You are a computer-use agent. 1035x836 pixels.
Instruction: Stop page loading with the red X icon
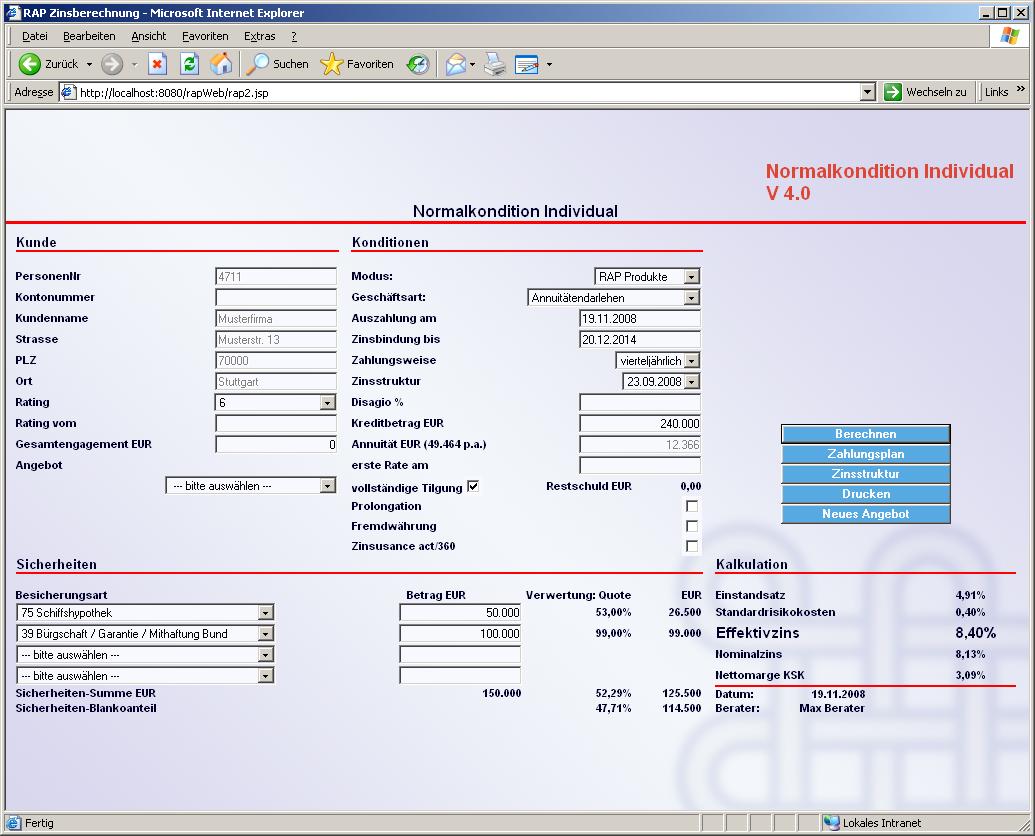pos(156,64)
